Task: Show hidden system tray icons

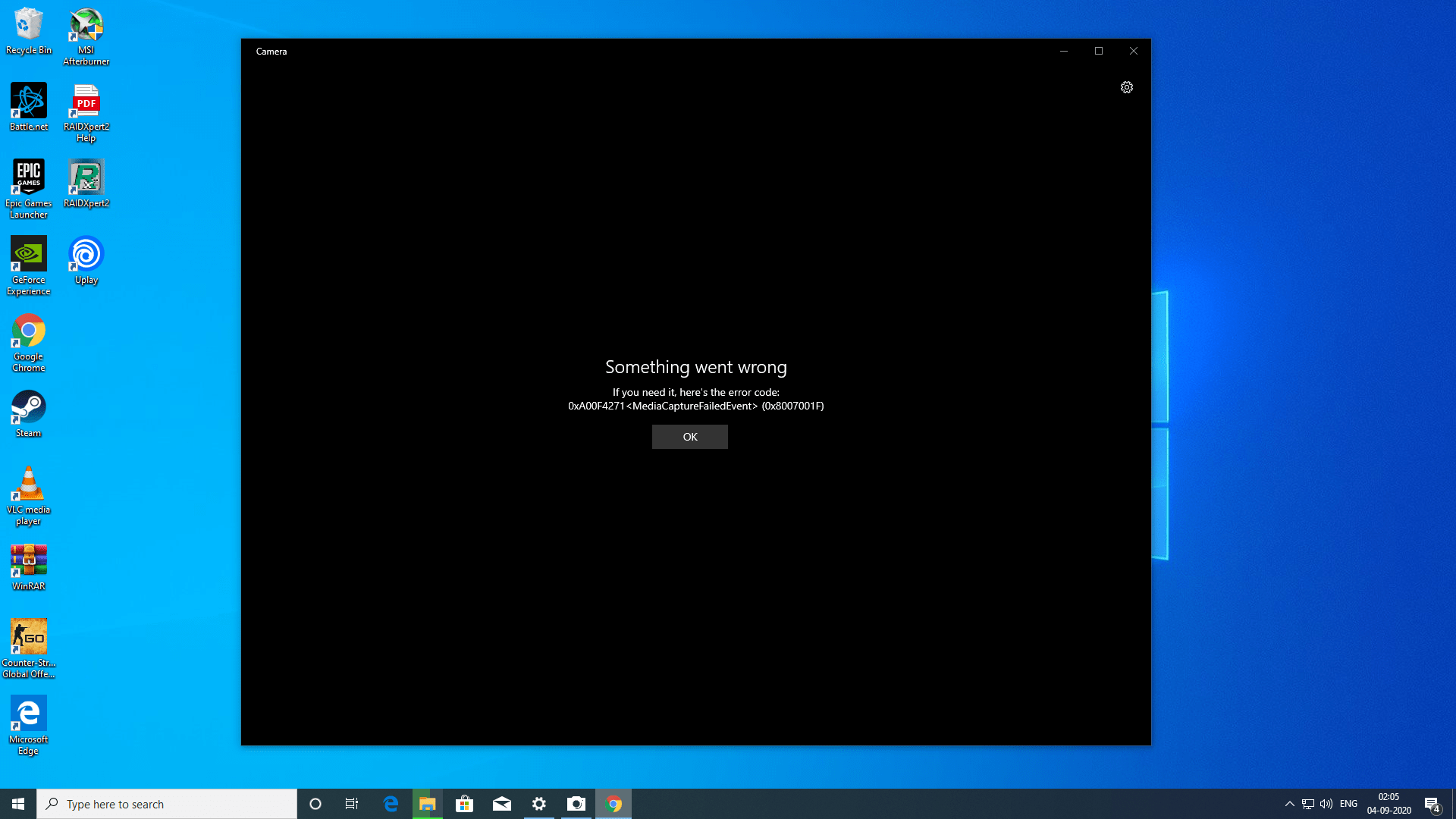Action: point(1289,804)
